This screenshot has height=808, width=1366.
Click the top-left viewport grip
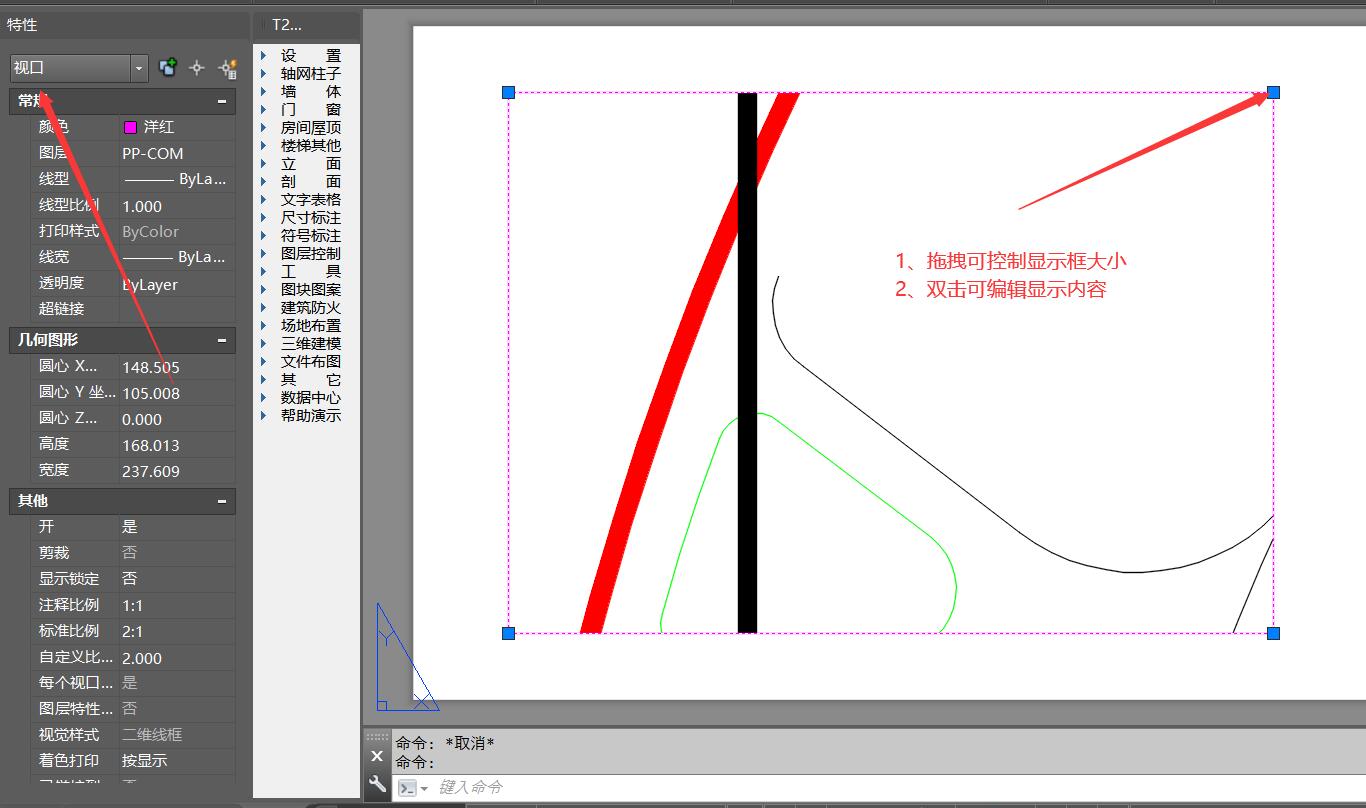[508, 92]
